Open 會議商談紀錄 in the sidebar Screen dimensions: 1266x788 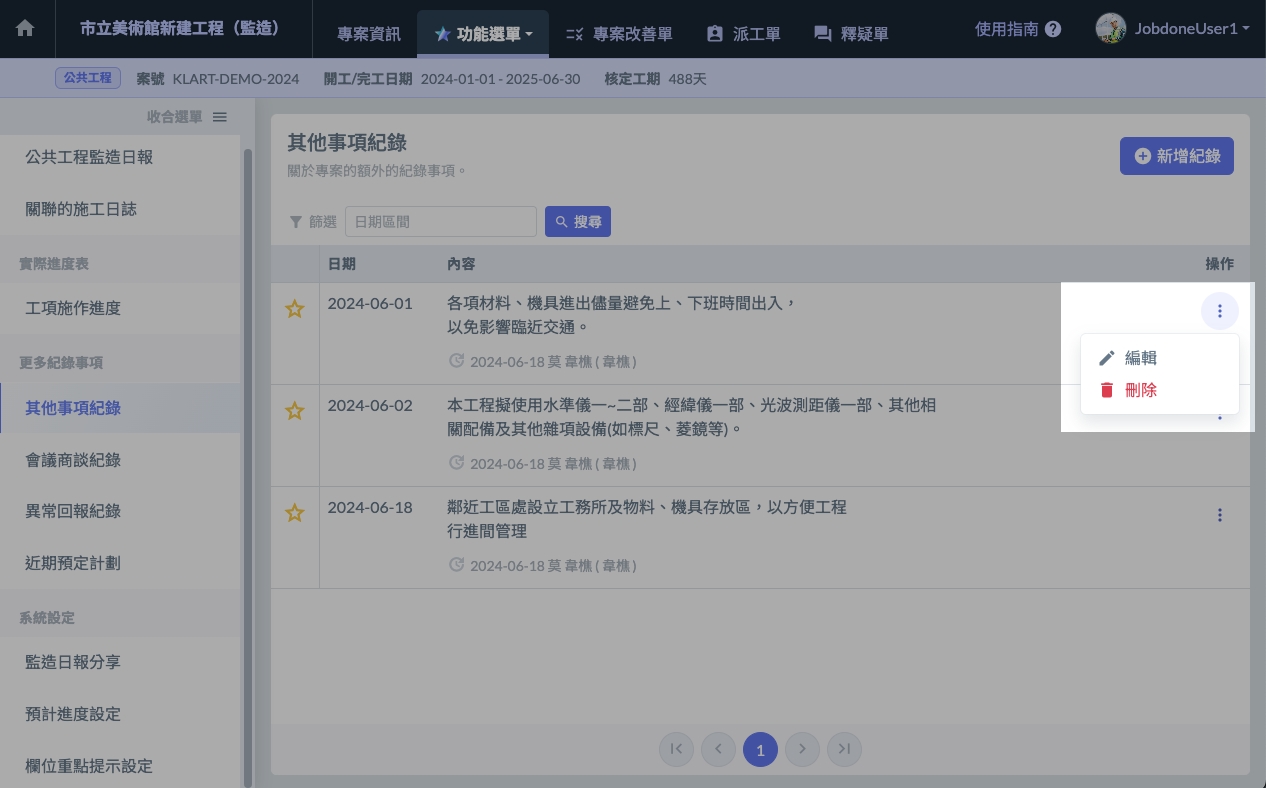pos(73,460)
